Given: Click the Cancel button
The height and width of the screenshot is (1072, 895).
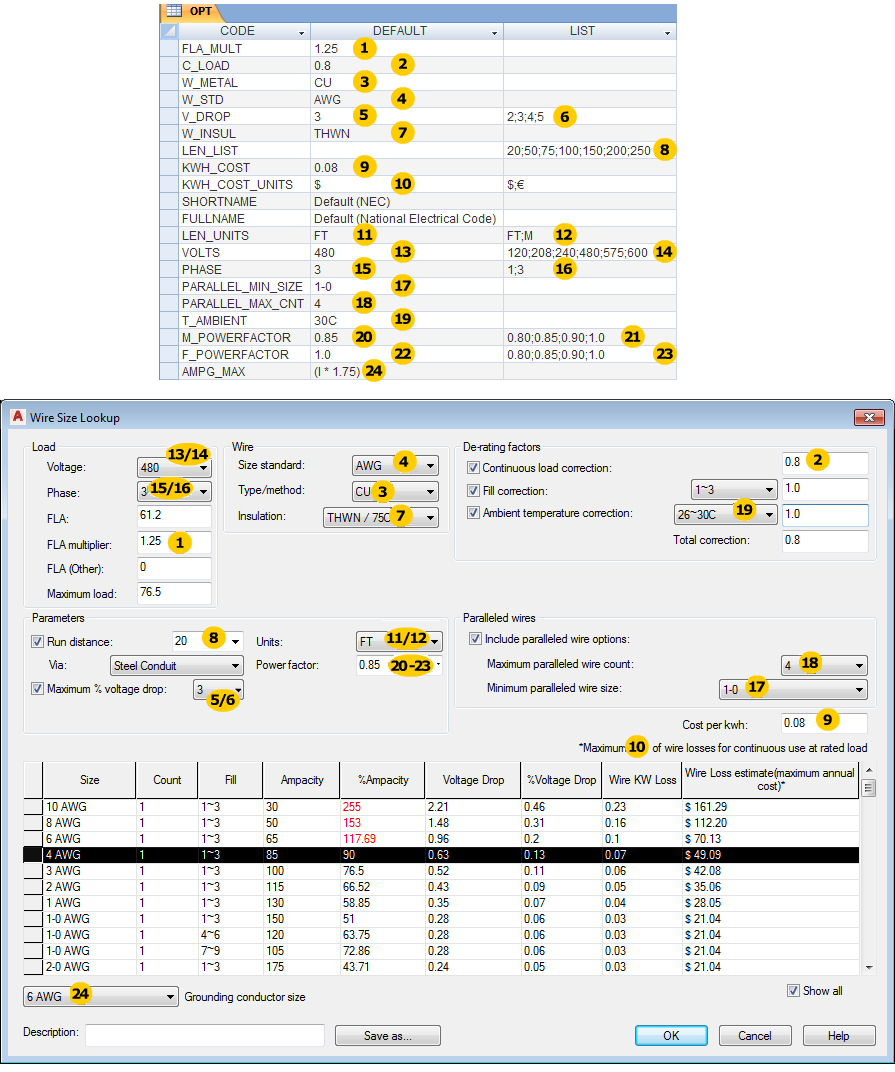Looking at the screenshot, I should tap(755, 1036).
